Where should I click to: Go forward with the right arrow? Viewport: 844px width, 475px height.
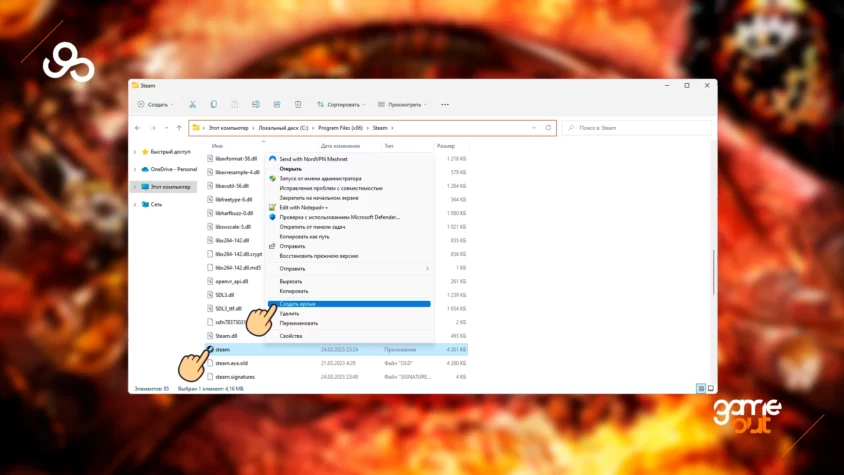tap(153, 128)
